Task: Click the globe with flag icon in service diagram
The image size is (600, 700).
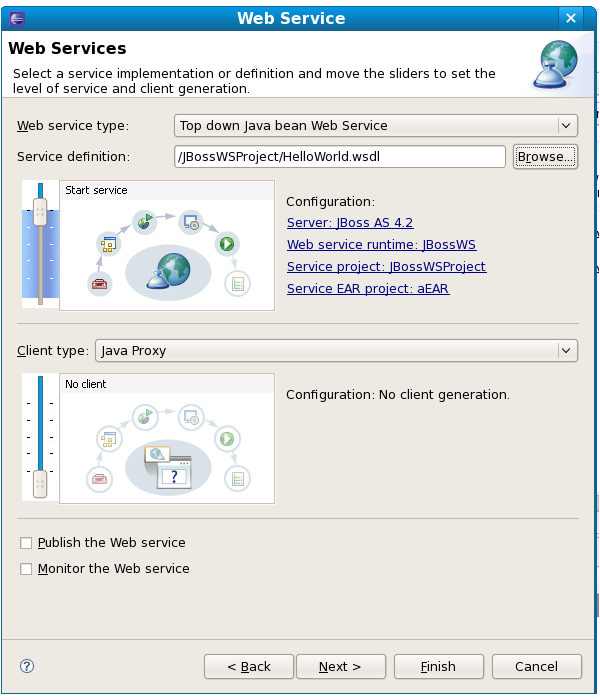Action: pos(147,221)
